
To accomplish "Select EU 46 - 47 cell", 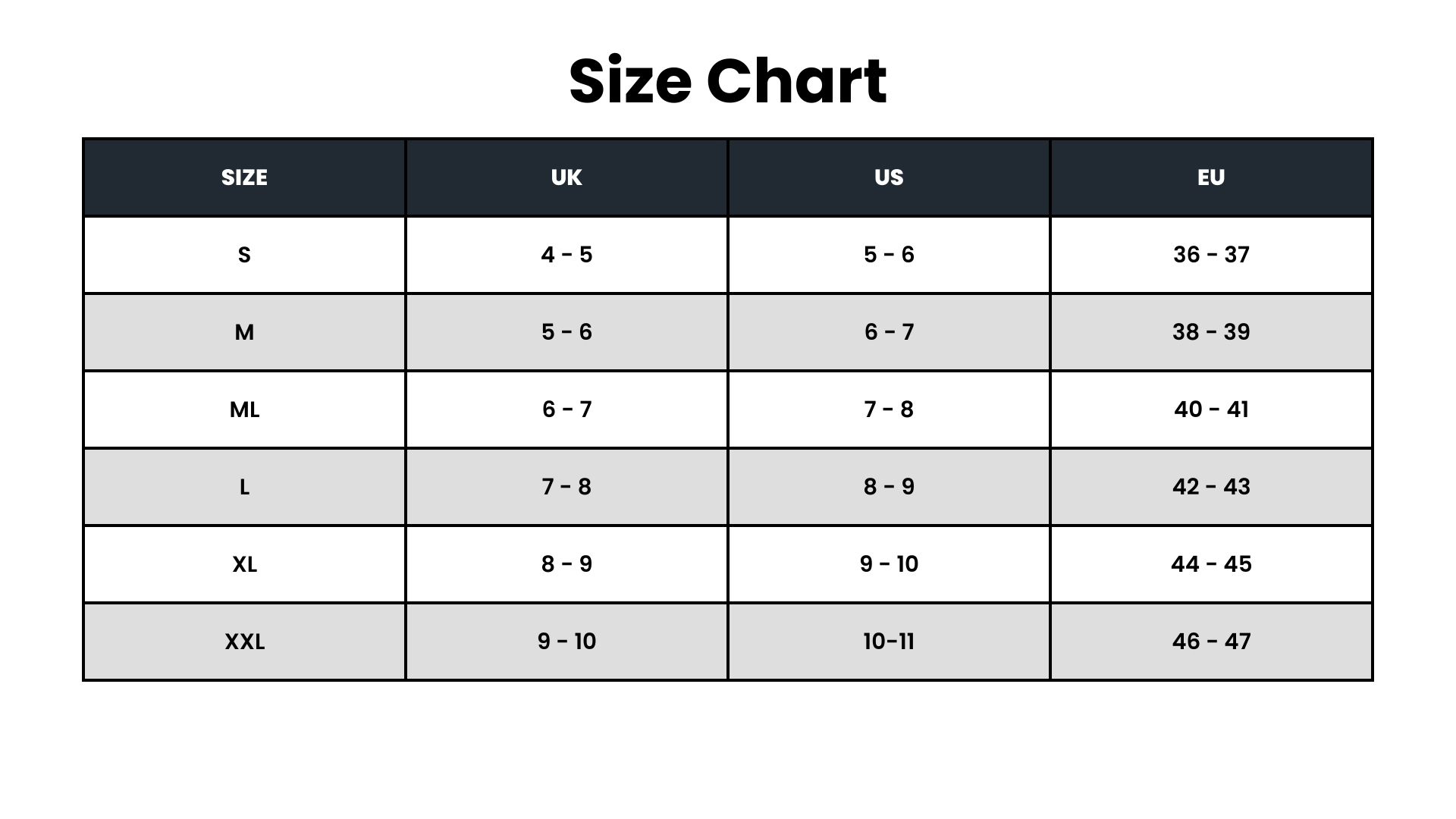I will [x=1211, y=642].
